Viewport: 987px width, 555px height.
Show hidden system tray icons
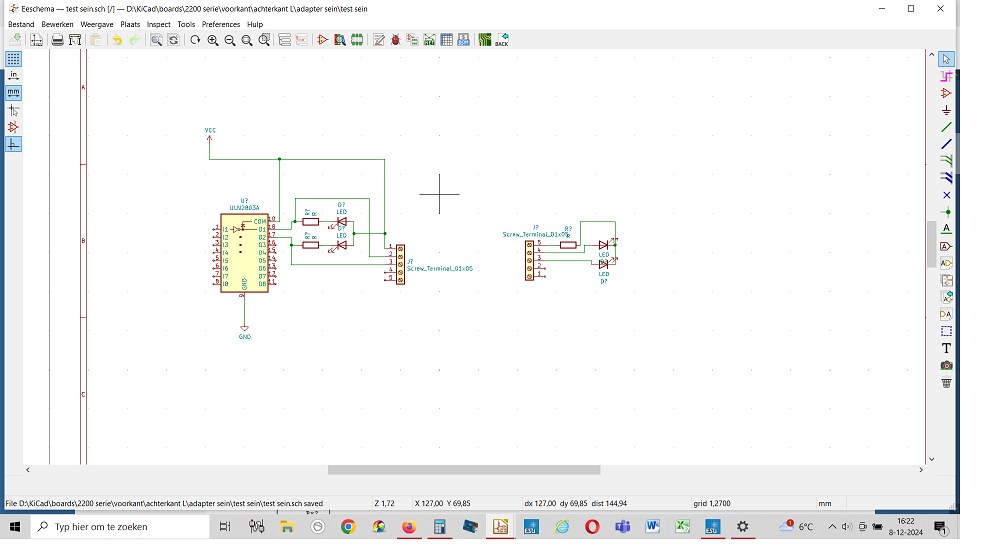(832, 526)
